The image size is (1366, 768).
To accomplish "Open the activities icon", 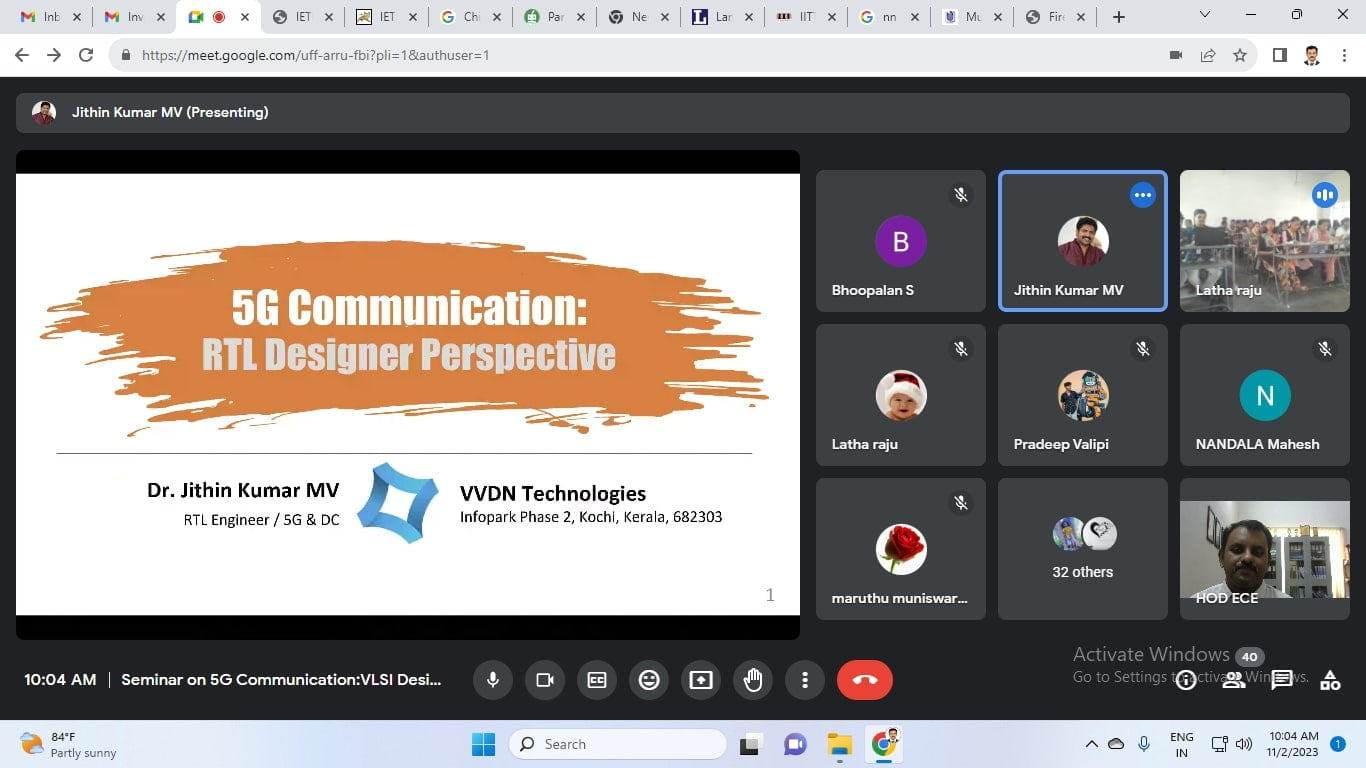I will (x=1330, y=681).
